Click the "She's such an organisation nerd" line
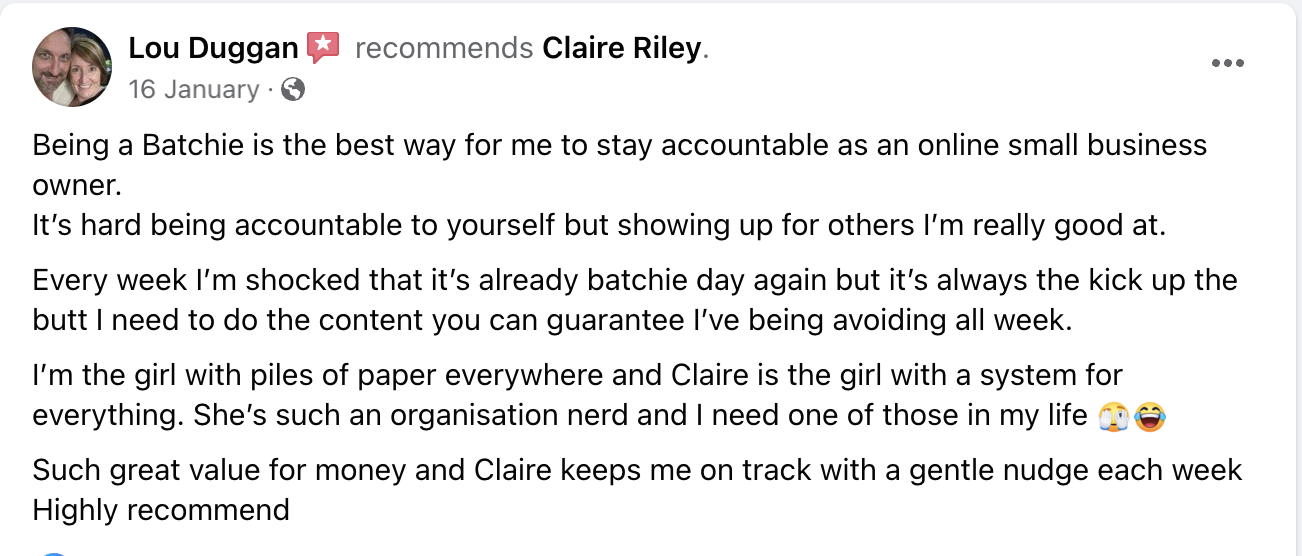 (560, 415)
